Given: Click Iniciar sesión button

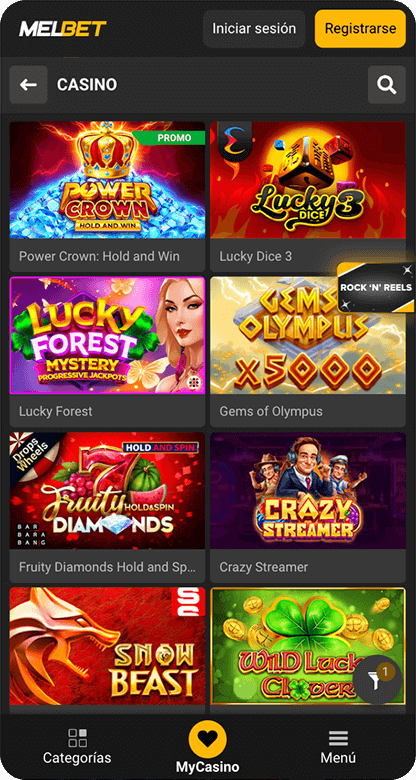Looking at the screenshot, I should click(x=254, y=29).
